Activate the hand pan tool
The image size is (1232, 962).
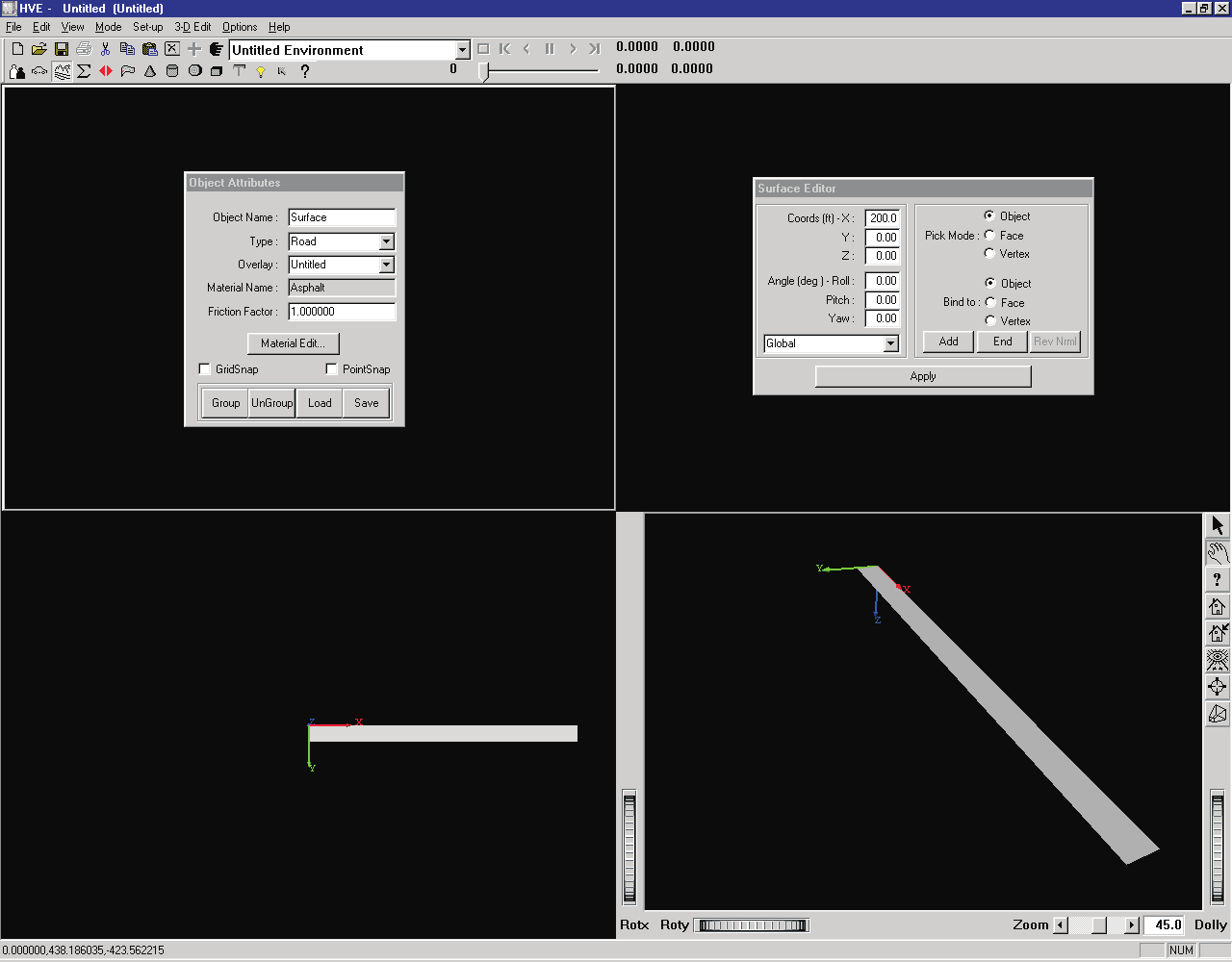(1218, 552)
